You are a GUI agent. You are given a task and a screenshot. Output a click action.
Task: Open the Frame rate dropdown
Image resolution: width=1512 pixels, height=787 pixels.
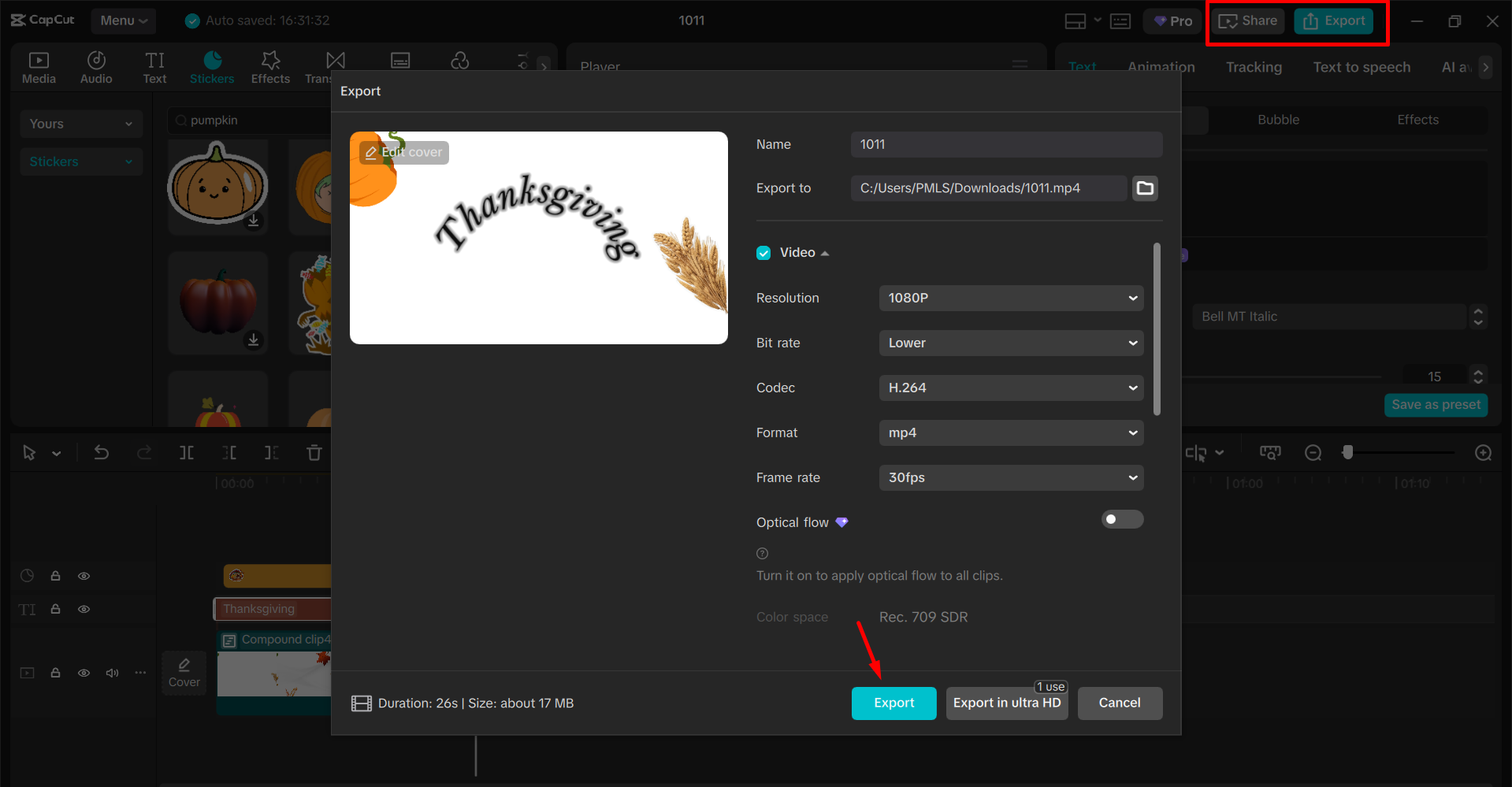pyautogui.click(x=1011, y=477)
